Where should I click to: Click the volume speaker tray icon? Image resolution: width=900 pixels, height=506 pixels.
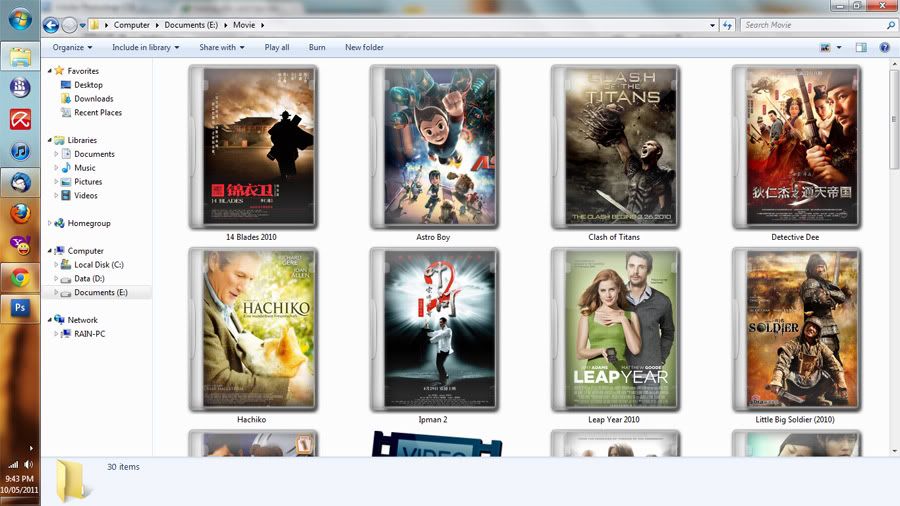(x=28, y=464)
